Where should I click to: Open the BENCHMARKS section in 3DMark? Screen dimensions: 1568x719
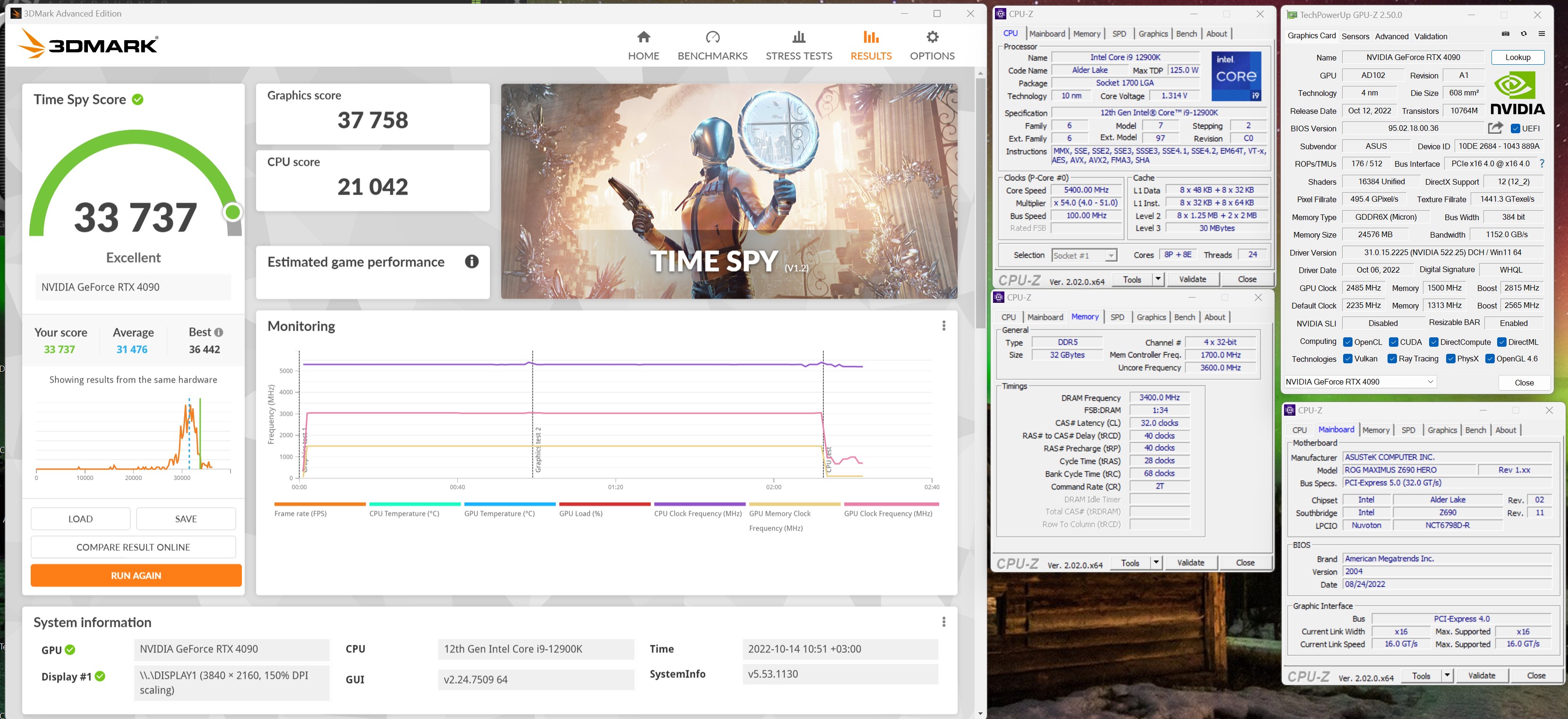click(712, 46)
